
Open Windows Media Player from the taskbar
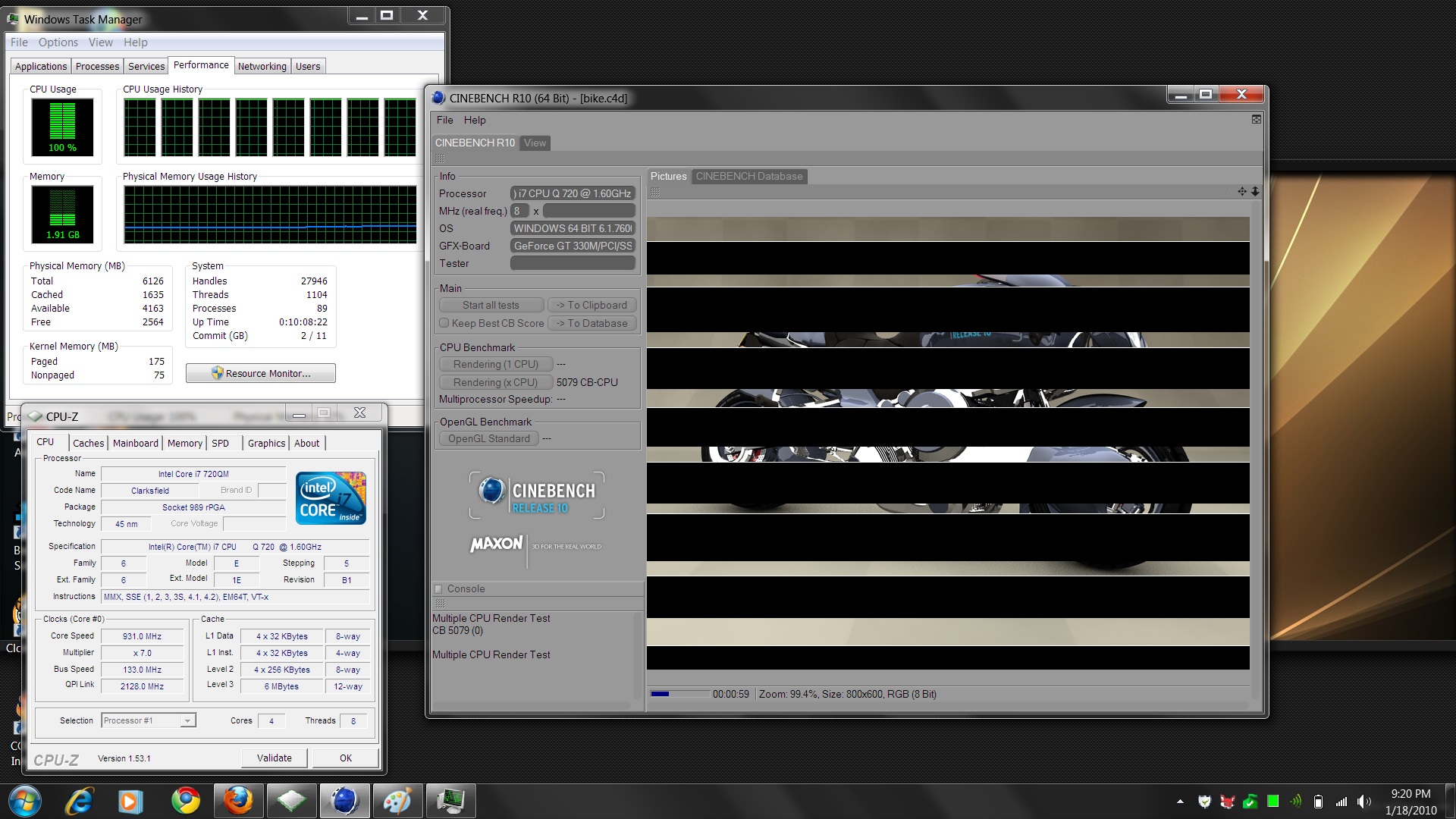pyautogui.click(x=130, y=801)
